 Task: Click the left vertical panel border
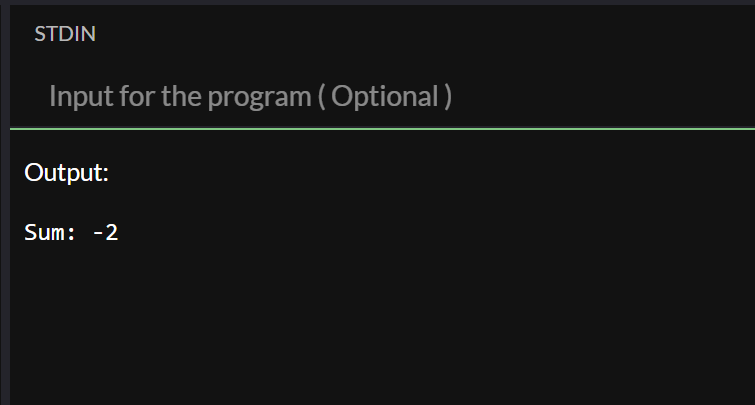pos(5,202)
